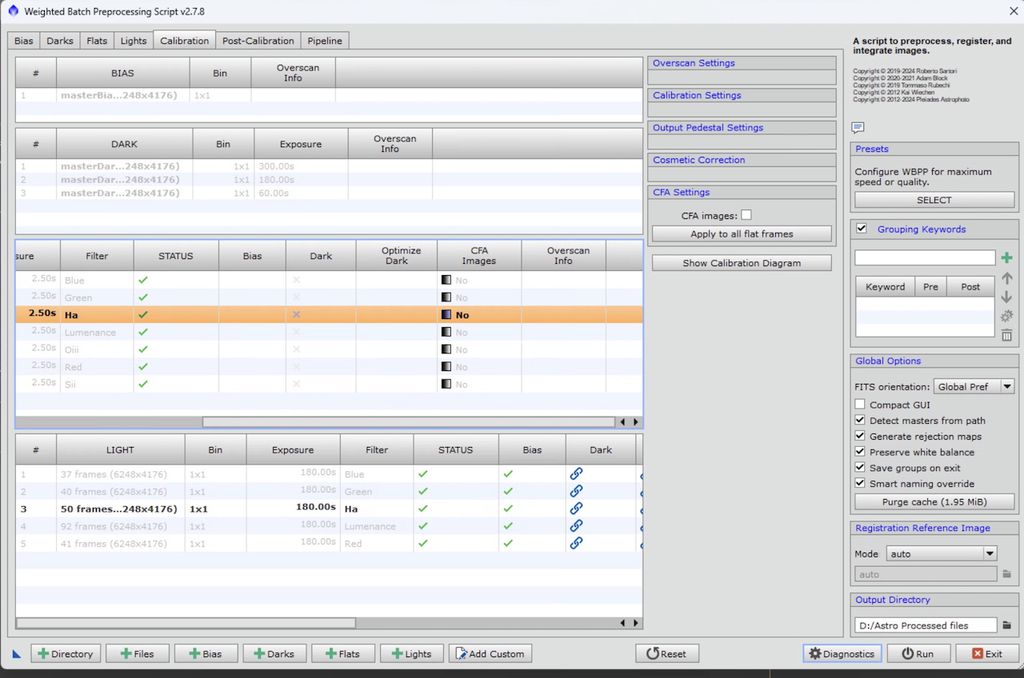Expand the Overscan Settings section

(x=741, y=63)
